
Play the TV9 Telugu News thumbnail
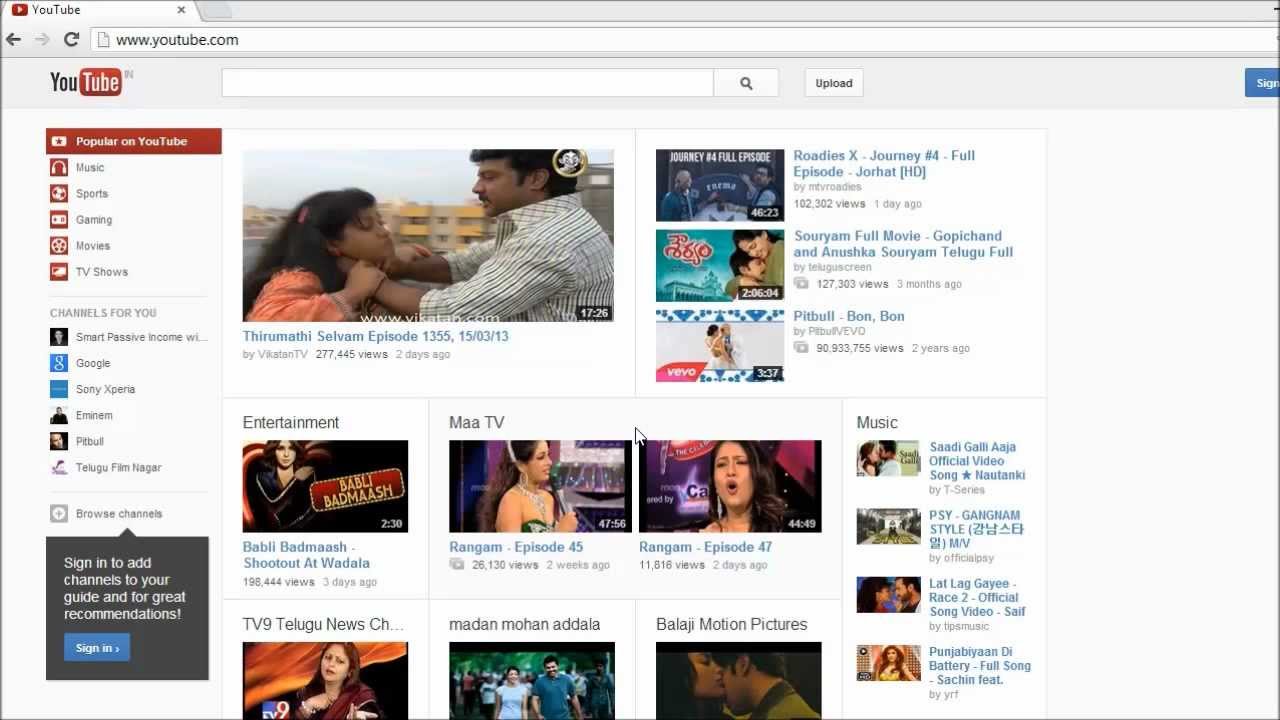pos(325,681)
